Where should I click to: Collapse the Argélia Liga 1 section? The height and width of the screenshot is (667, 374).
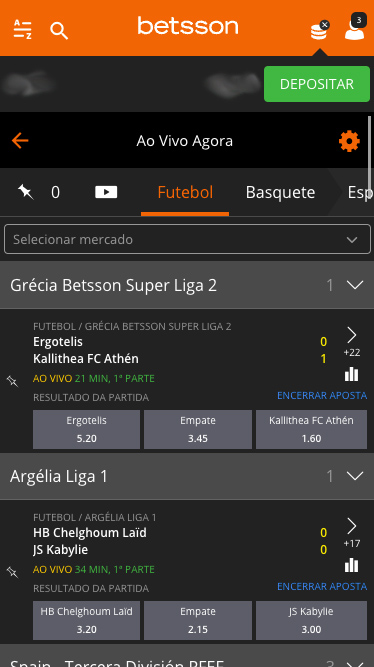tap(354, 476)
